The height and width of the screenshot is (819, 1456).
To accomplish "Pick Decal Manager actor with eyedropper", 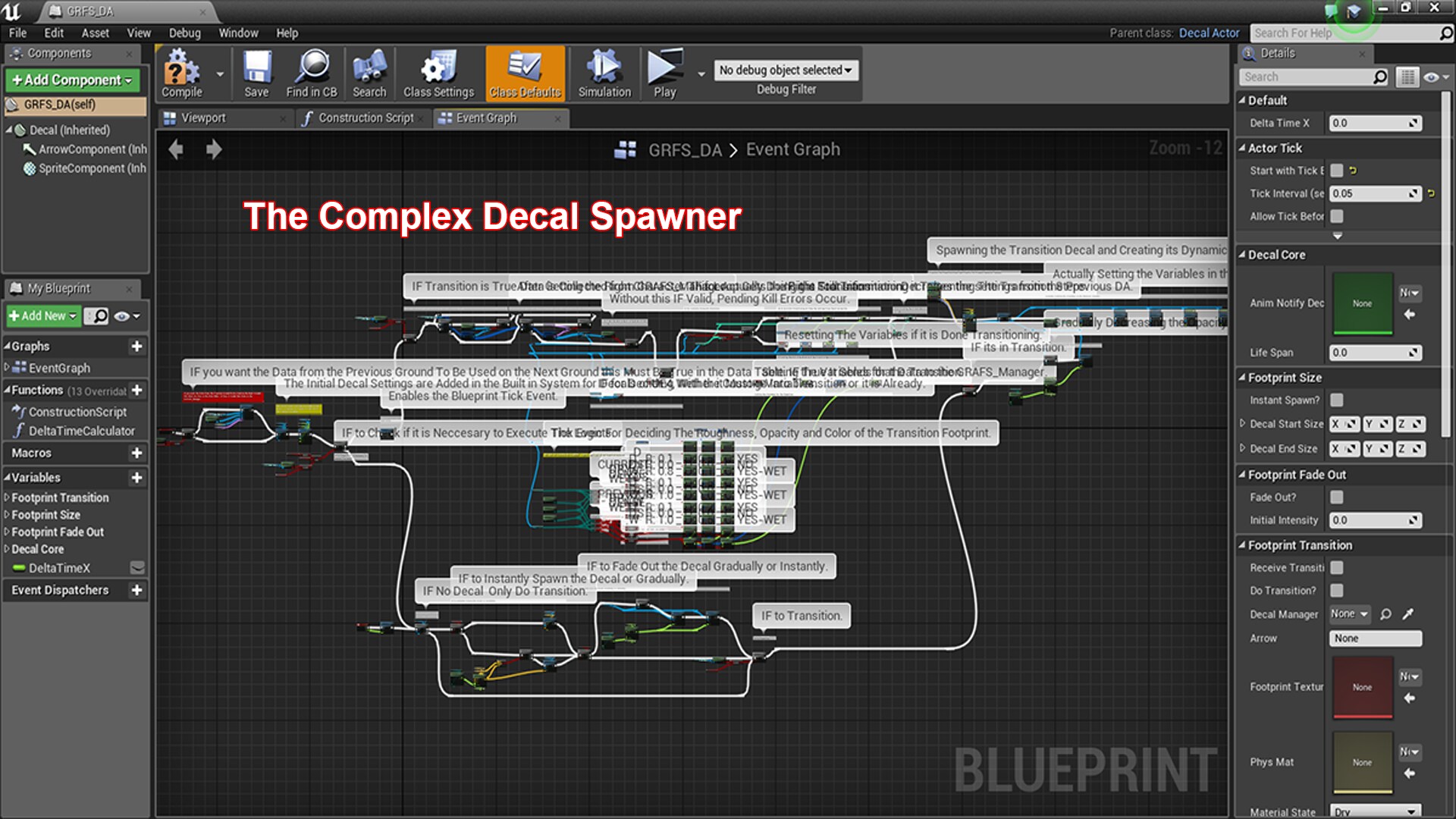I will [x=1408, y=614].
